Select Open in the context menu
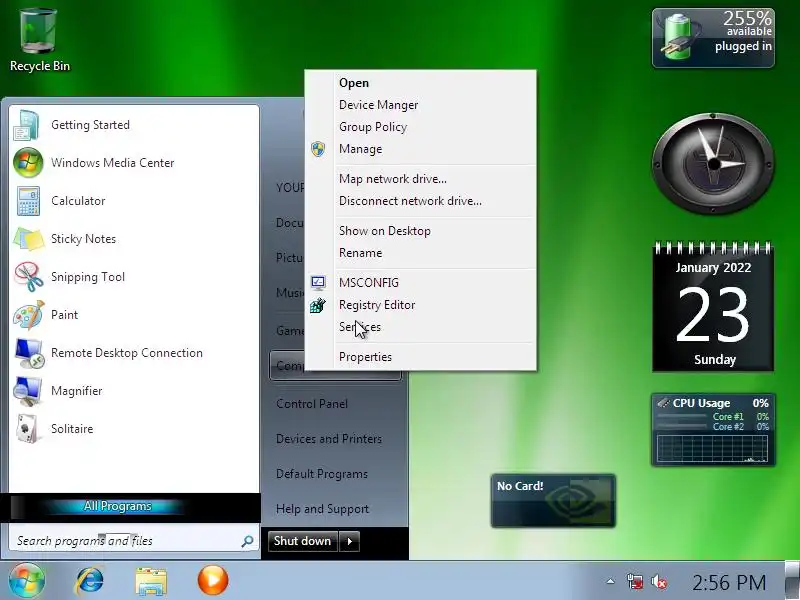 [420, 83]
